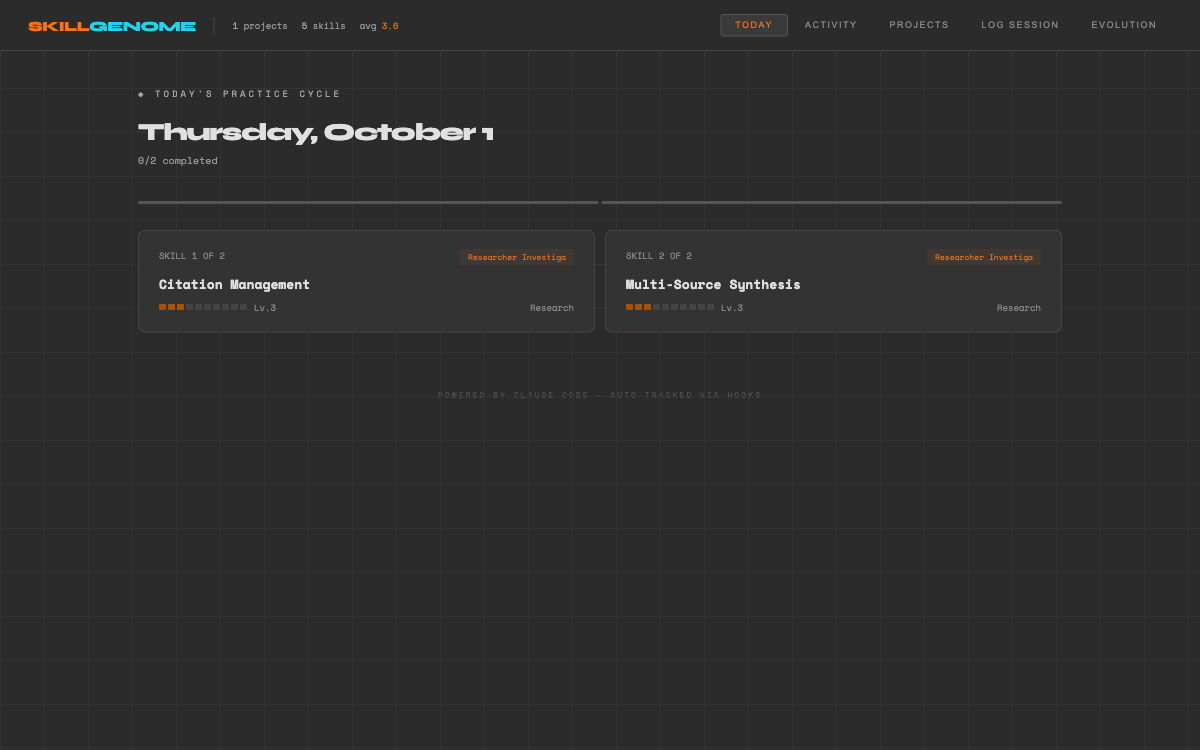Viewport: 1200px width, 750px height.
Task: Click the 'Thursday, October 1' heading
Action: [x=316, y=132]
